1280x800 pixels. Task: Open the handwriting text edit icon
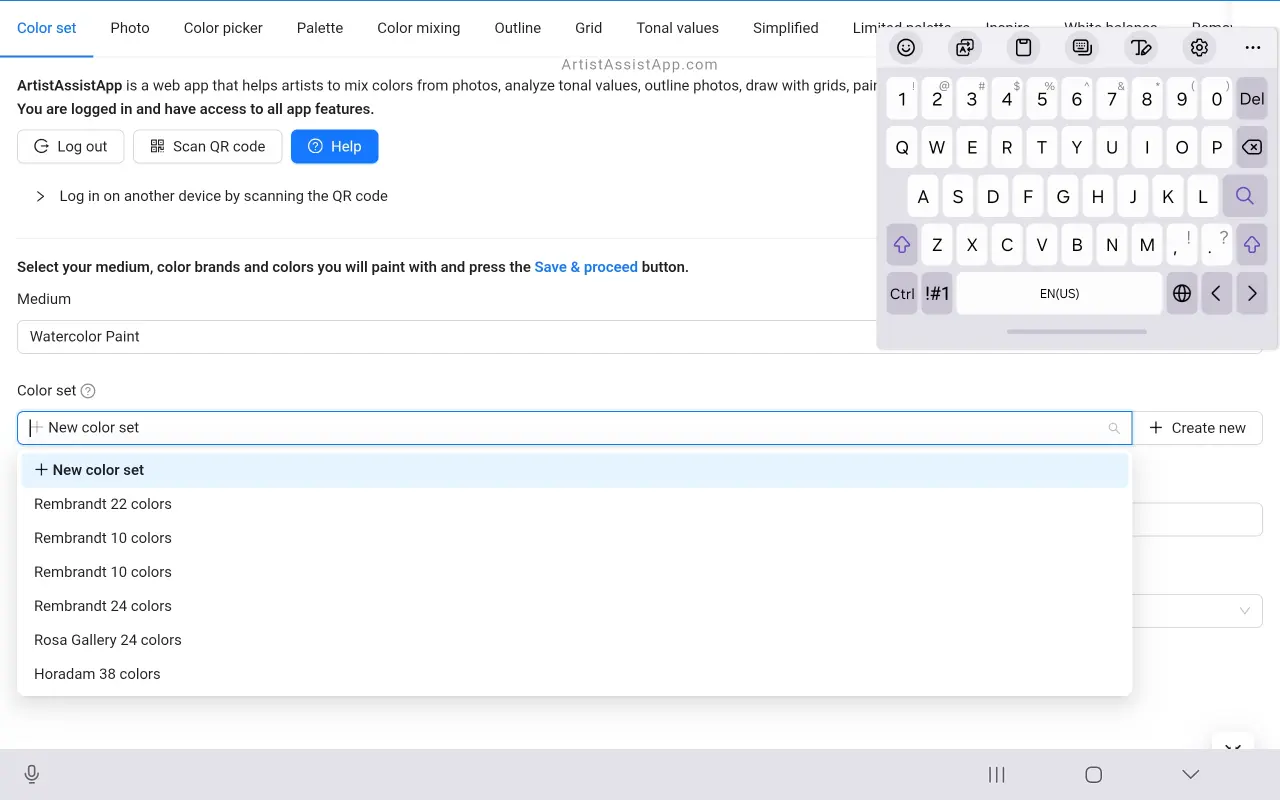[1141, 47]
